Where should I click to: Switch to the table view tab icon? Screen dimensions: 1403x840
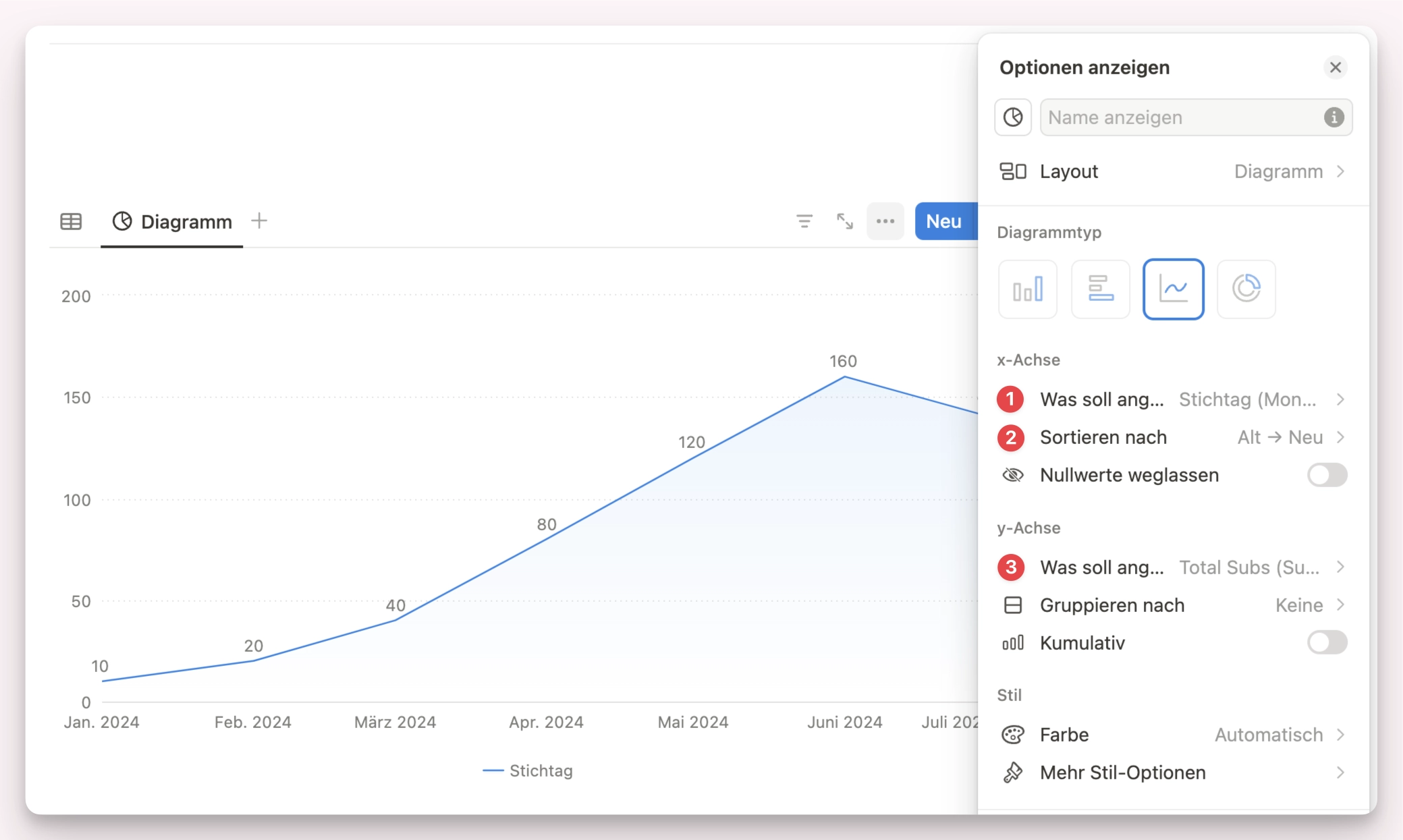click(71, 221)
